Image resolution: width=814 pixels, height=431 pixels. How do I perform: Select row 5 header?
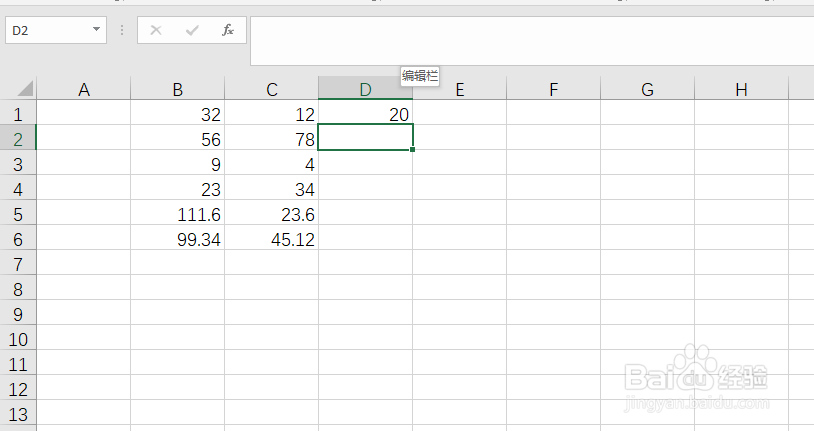tap(18, 212)
